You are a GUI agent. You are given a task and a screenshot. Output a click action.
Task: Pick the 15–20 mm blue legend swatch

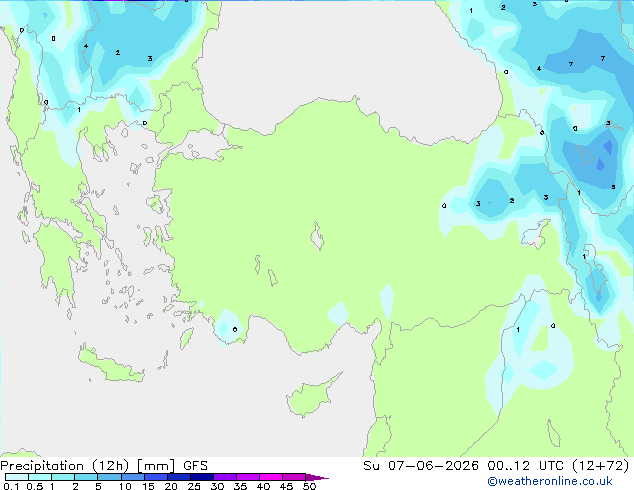tap(156, 477)
